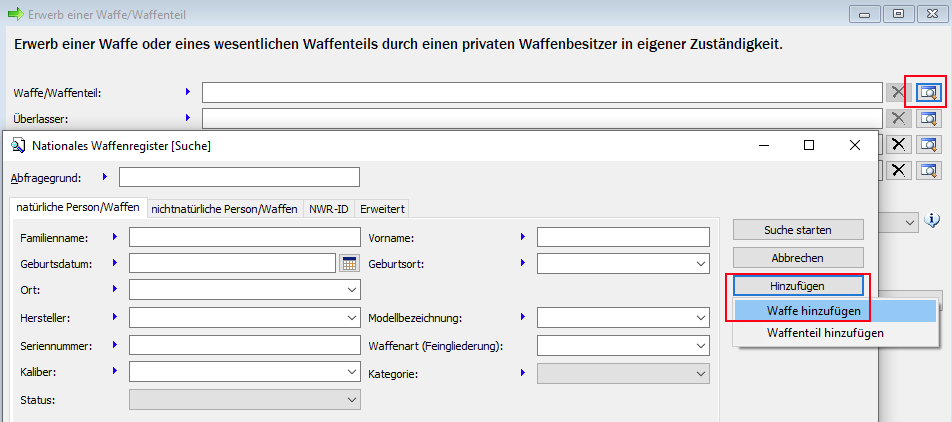This screenshot has width=952, height=422.
Task: Click the Abbrechen button
Action: (x=797, y=258)
